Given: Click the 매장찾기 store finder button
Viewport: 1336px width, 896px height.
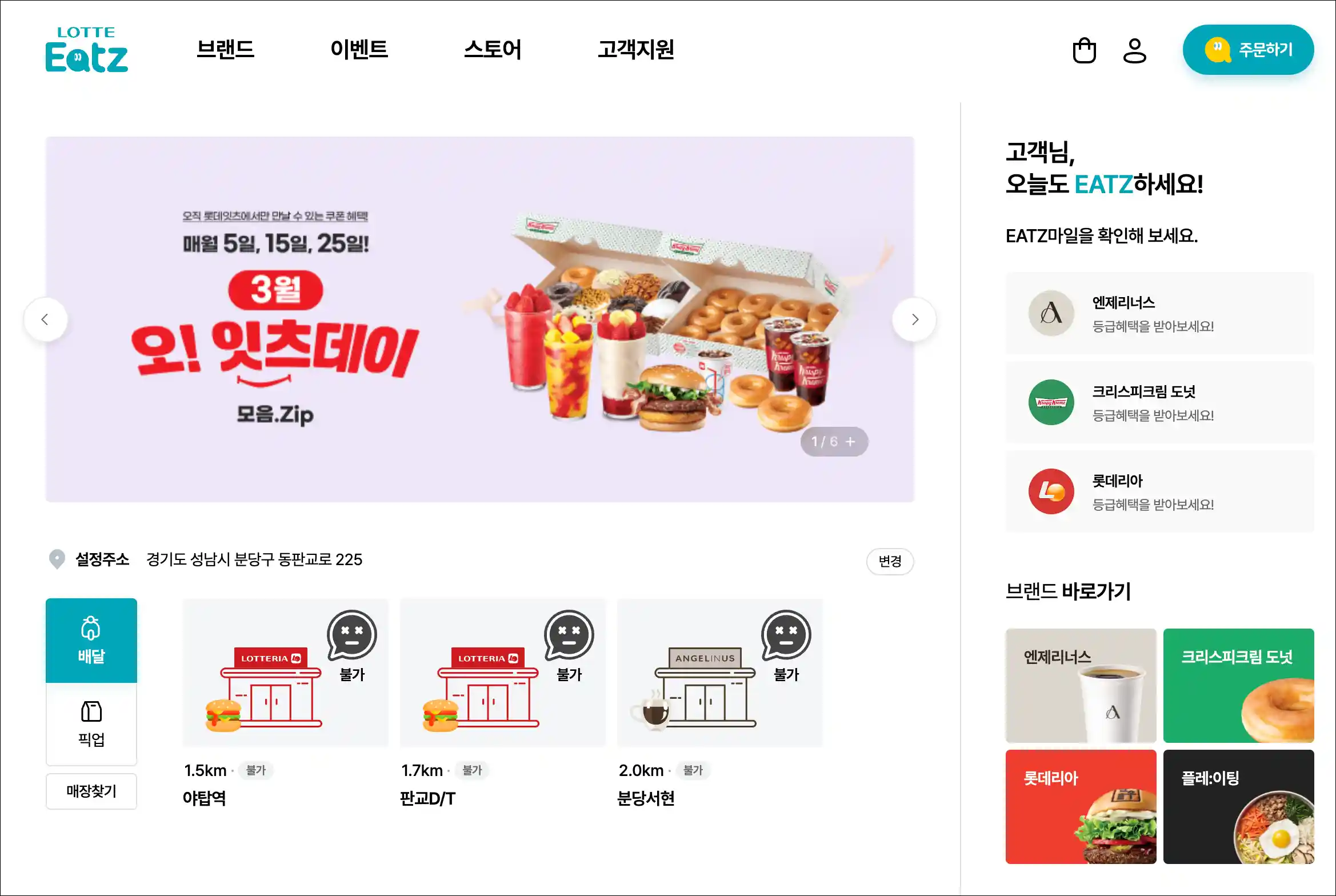Looking at the screenshot, I should pos(91,791).
